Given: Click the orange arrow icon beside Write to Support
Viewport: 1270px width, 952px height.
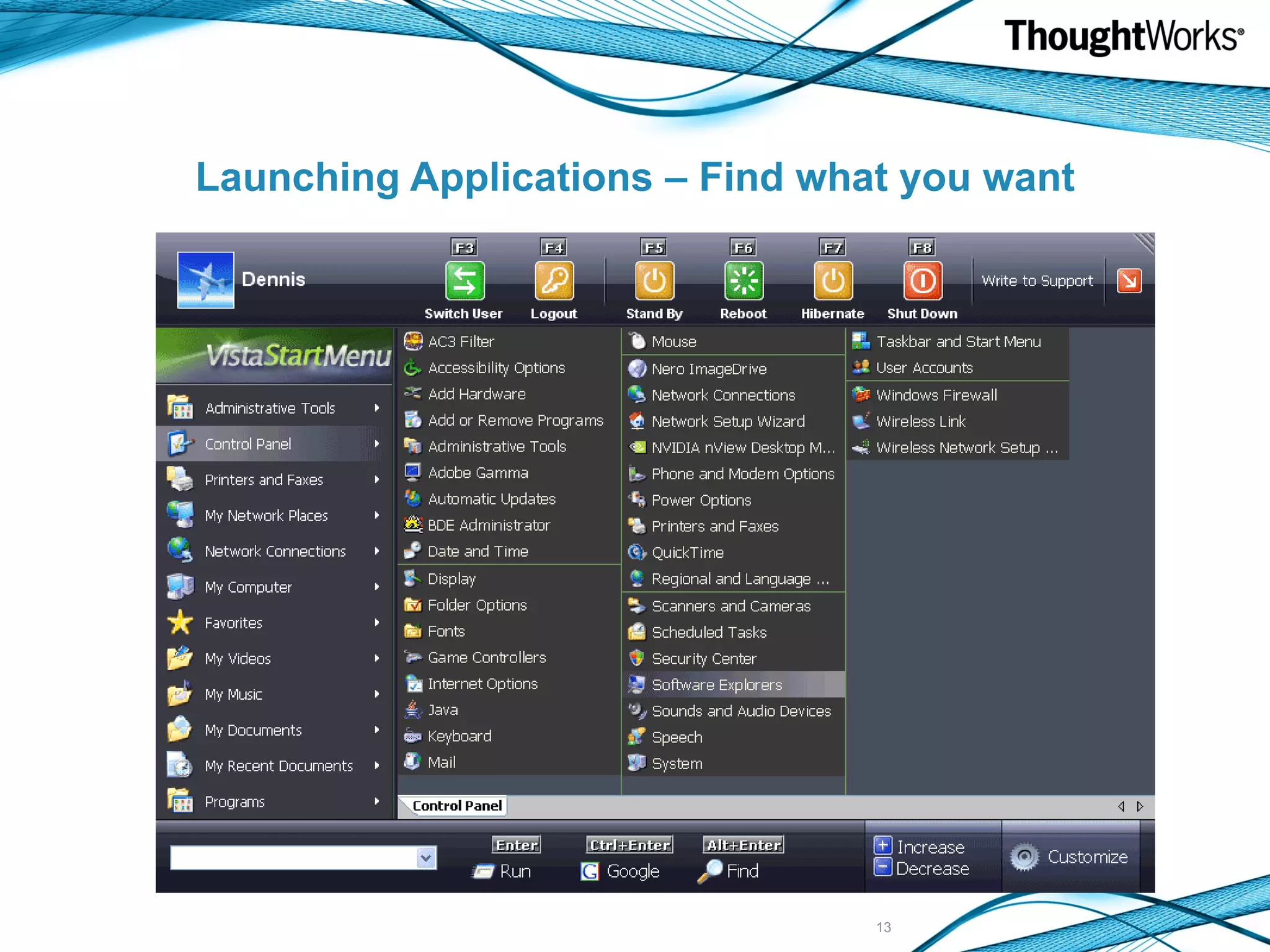Looking at the screenshot, I should coord(1129,281).
